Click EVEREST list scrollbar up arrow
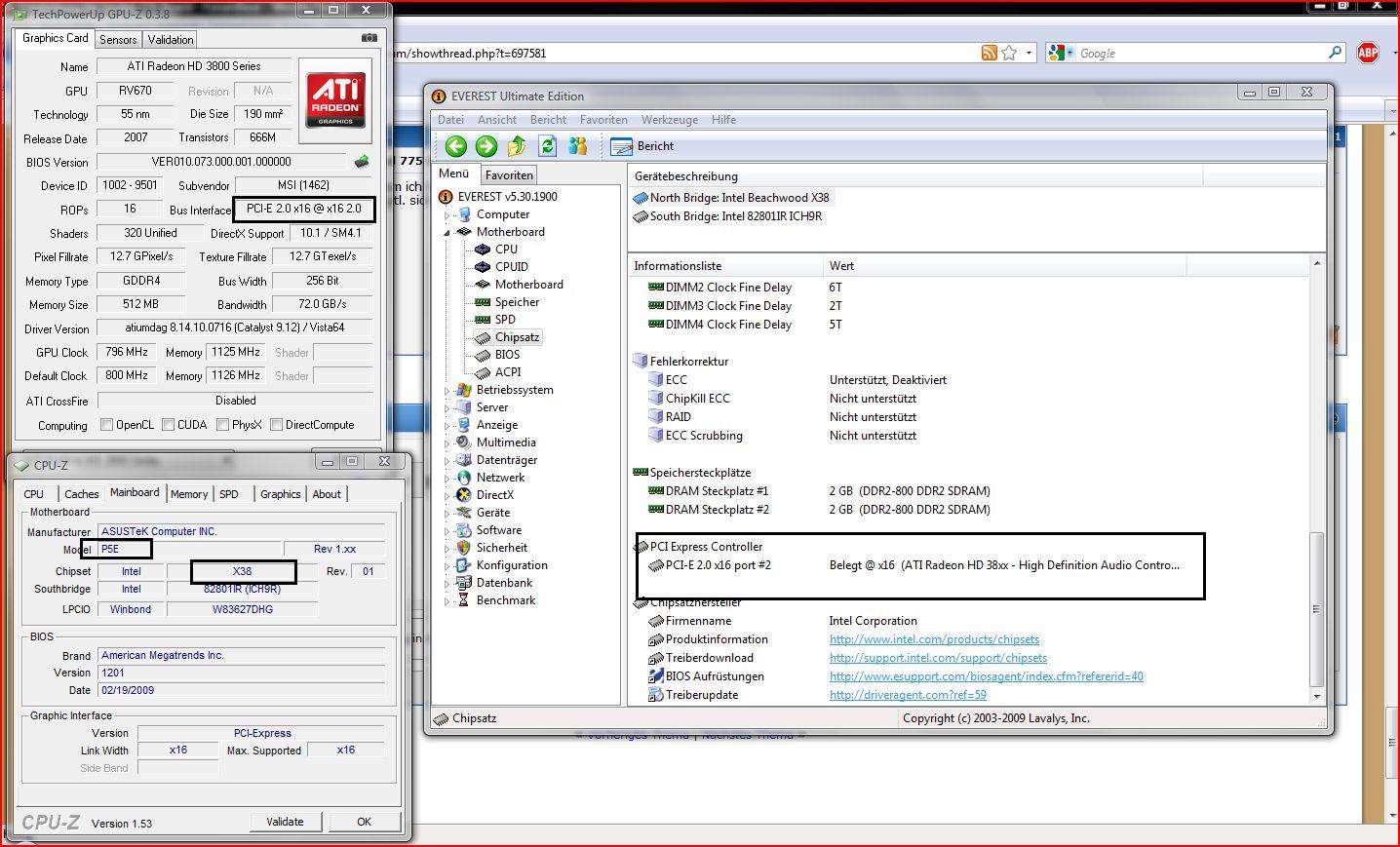This screenshot has width=1400, height=847. click(x=1317, y=264)
